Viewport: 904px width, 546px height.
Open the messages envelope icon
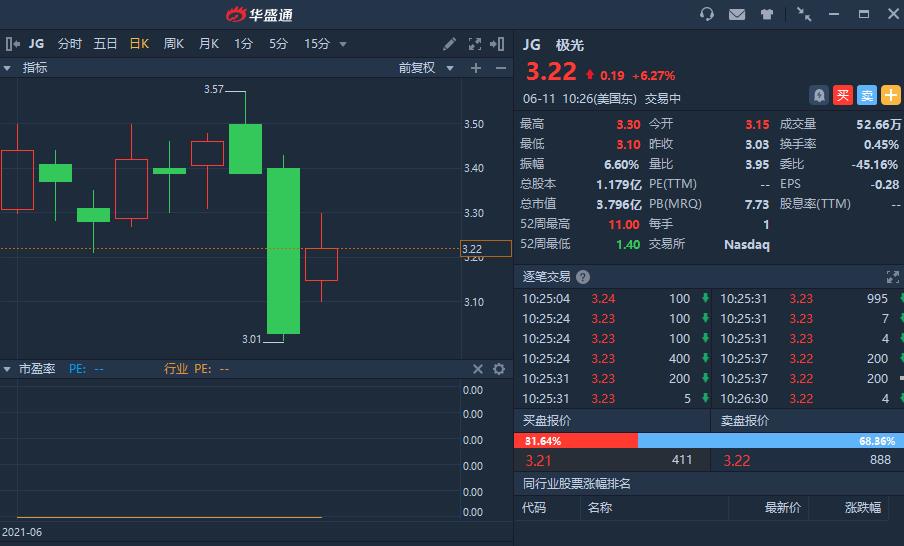(737, 14)
